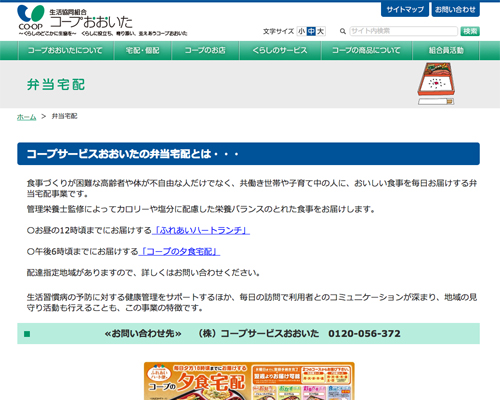The width and height of the screenshot is (500, 400).
Task: Click the 夕食宅配 banner image
Action: click(x=249, y=381)
